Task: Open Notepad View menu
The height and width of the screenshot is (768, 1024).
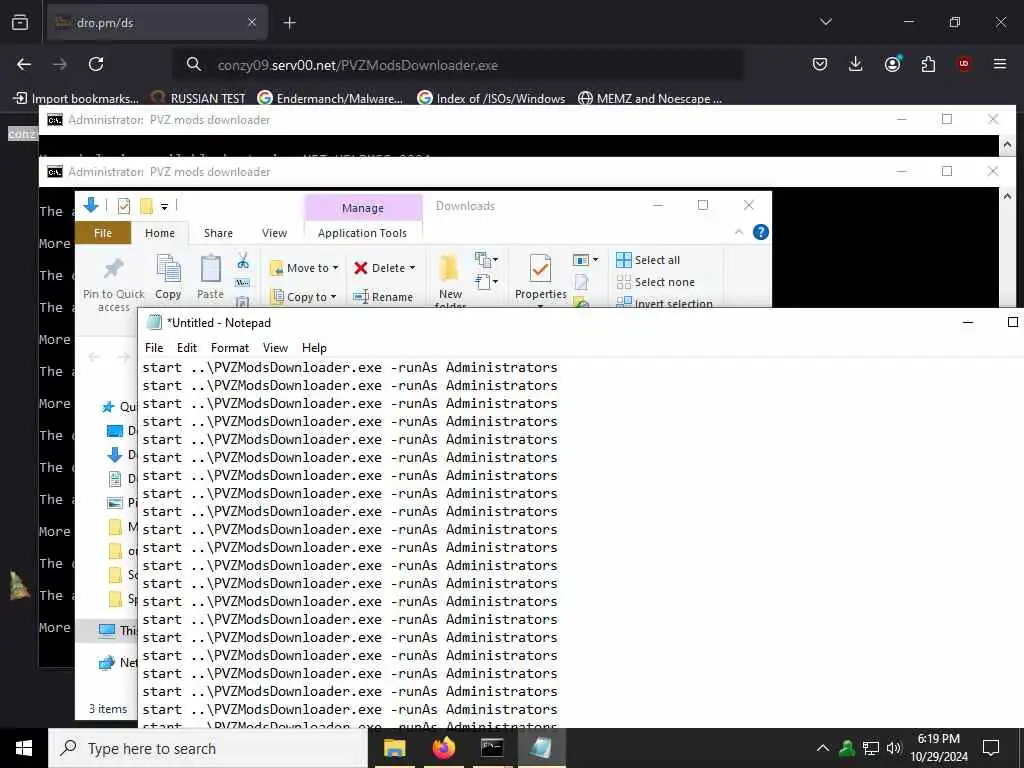Action: [x=275, y=347]
